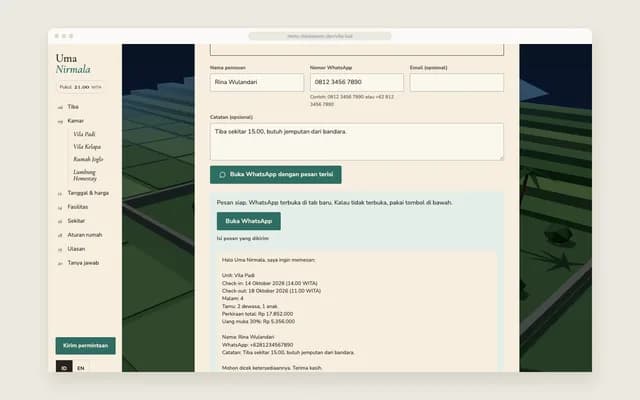Switch language to EN
Image resolution: width=640 pixels, height=400 pixels.
tap(81, 368)
